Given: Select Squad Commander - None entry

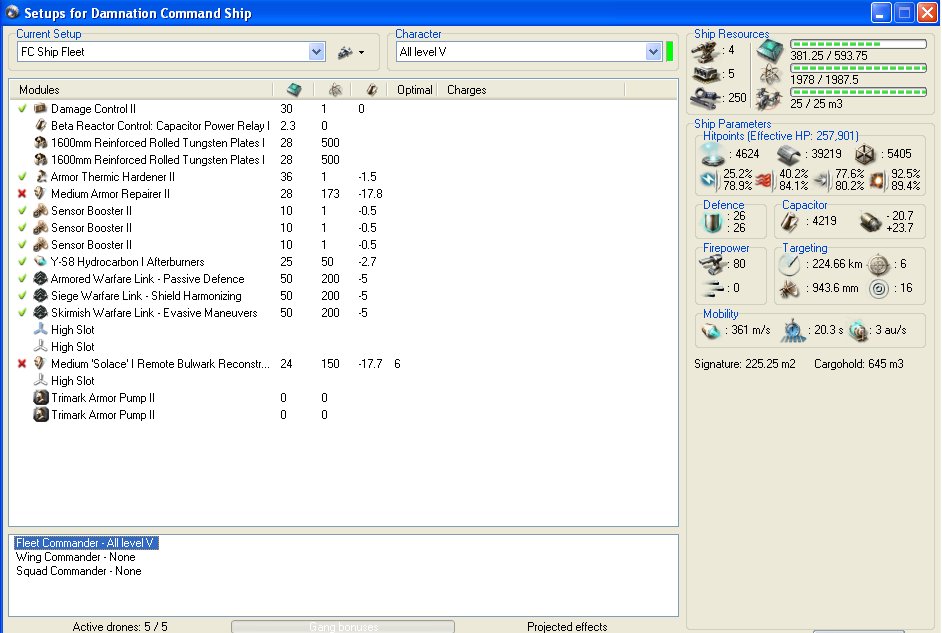Looking at the screenshot, I should [79, 571].
